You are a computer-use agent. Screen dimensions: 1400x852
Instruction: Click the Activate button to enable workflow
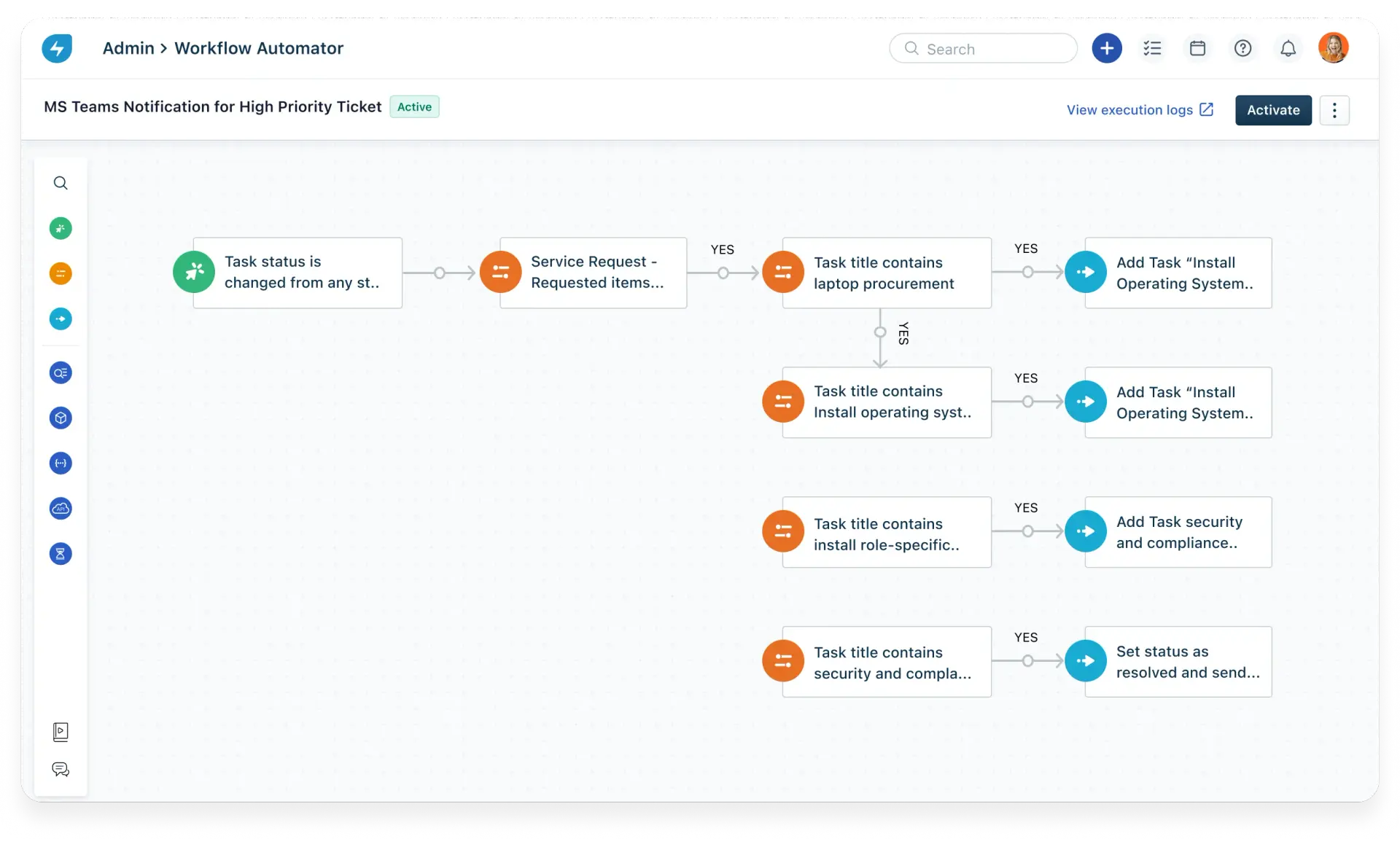click(x=1273, y=110)
